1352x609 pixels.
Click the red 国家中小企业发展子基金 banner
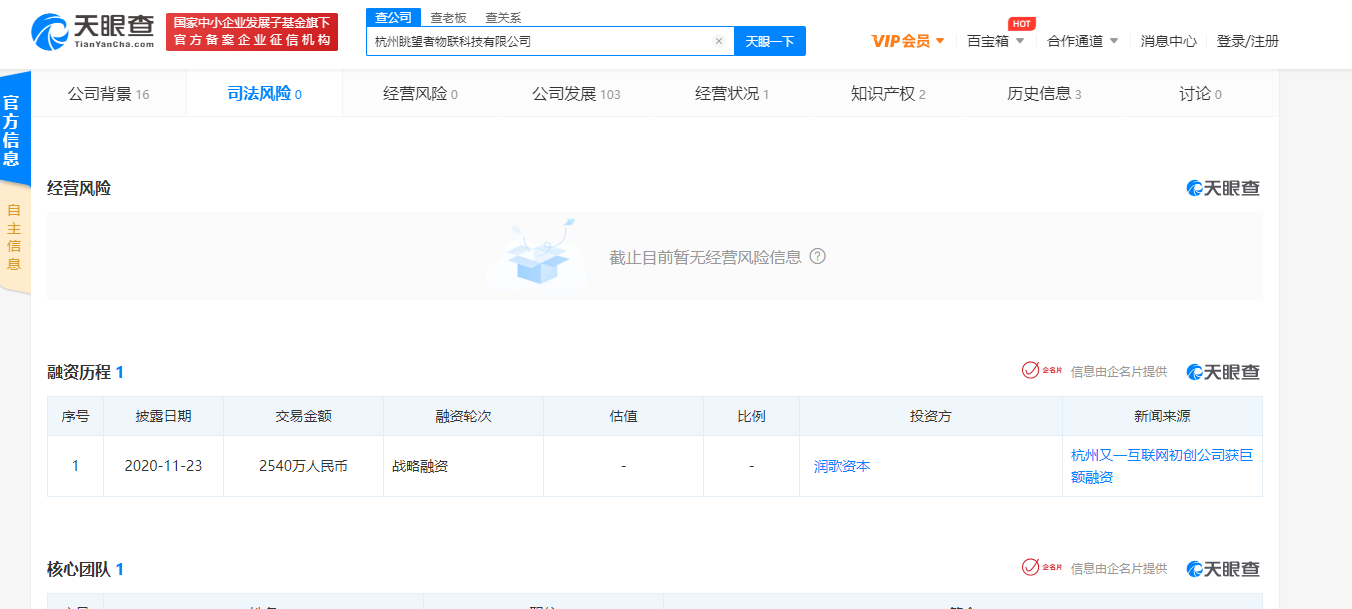[x=251, y=32]
